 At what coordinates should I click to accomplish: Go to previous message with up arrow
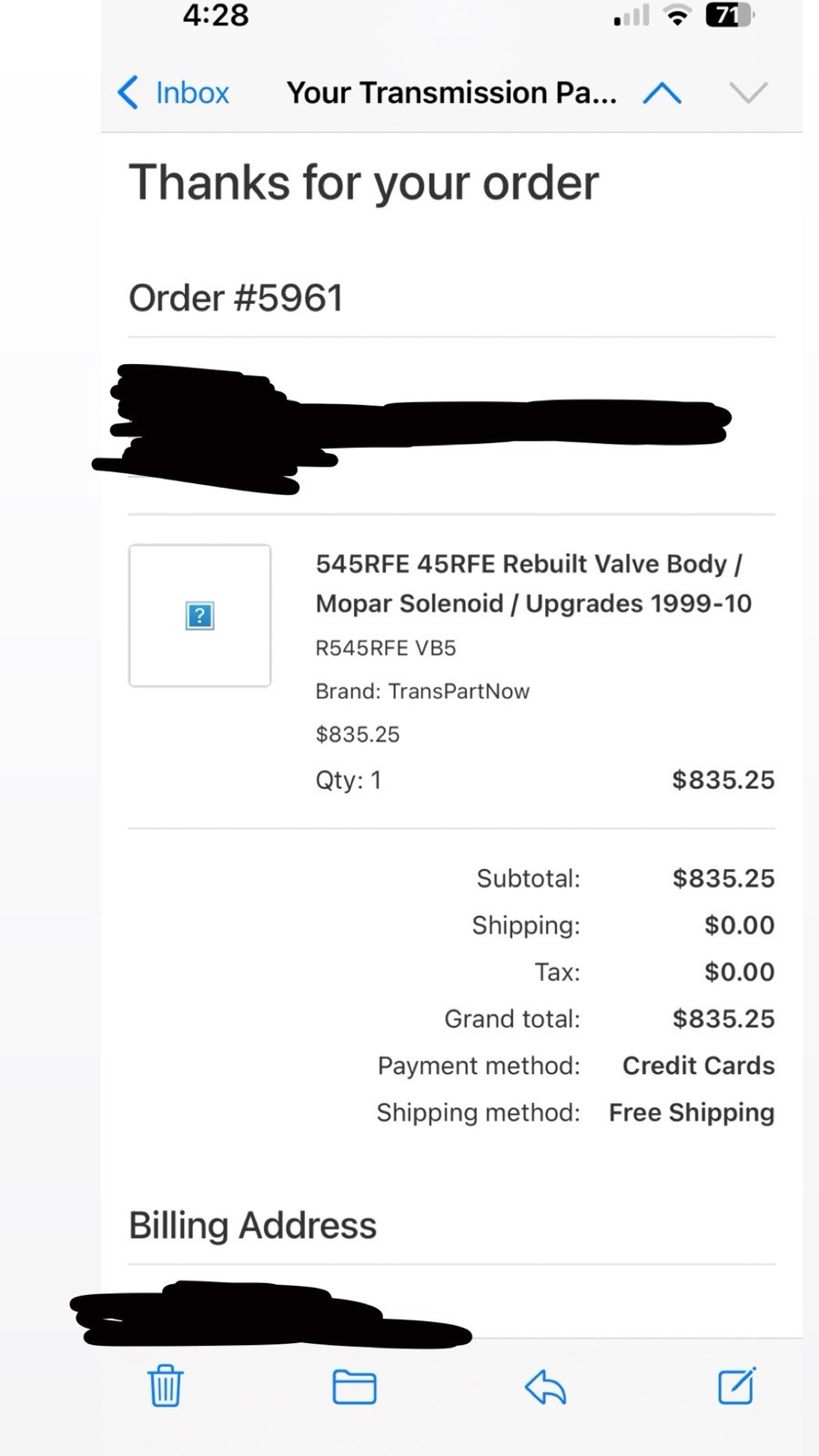pyautogui.click(x=662, y=93)
